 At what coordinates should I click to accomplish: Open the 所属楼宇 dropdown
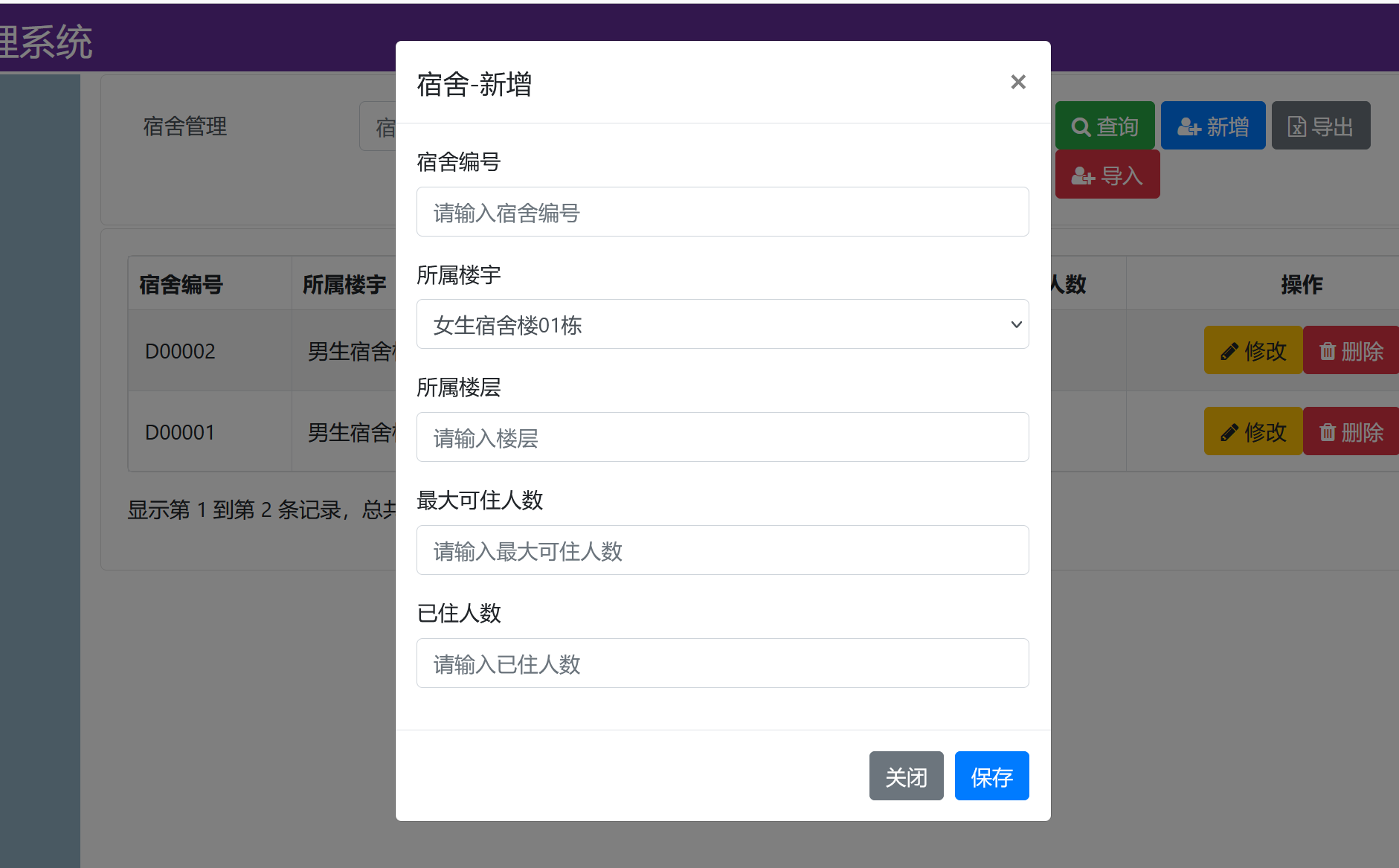722,324
